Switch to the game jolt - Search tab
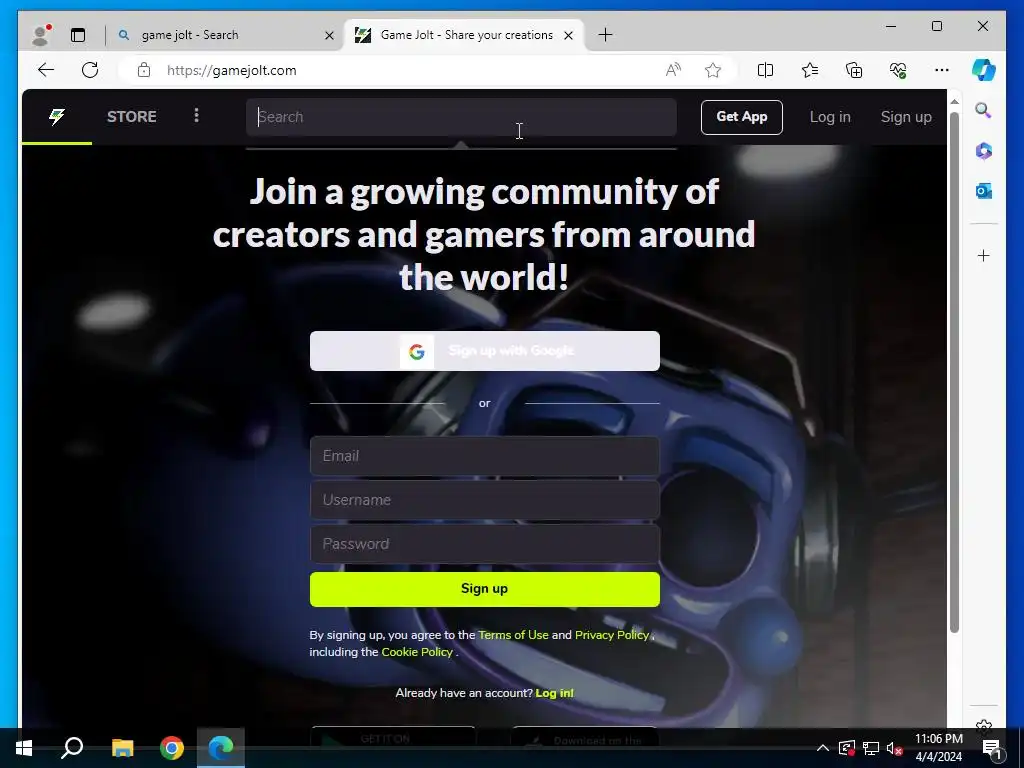1024x768 pixels. pyautogui.click(x=221, y=35)
